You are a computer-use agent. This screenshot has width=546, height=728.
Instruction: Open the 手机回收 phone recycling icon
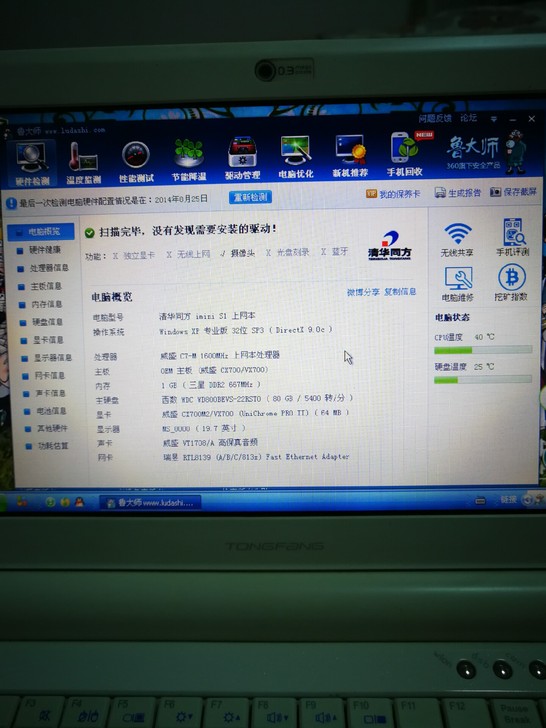coord(405,154)
